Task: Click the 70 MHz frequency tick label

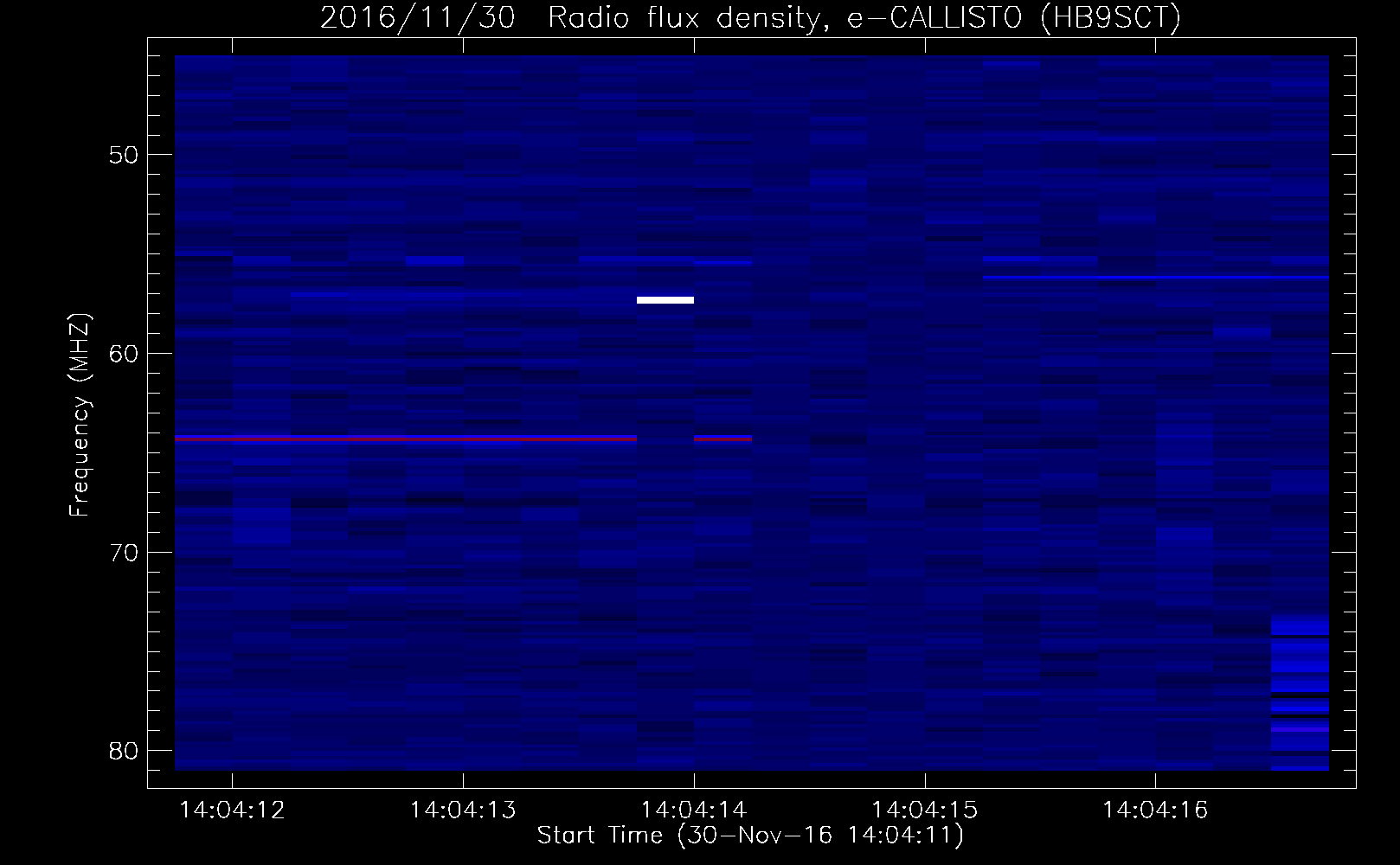Action: 124,553
